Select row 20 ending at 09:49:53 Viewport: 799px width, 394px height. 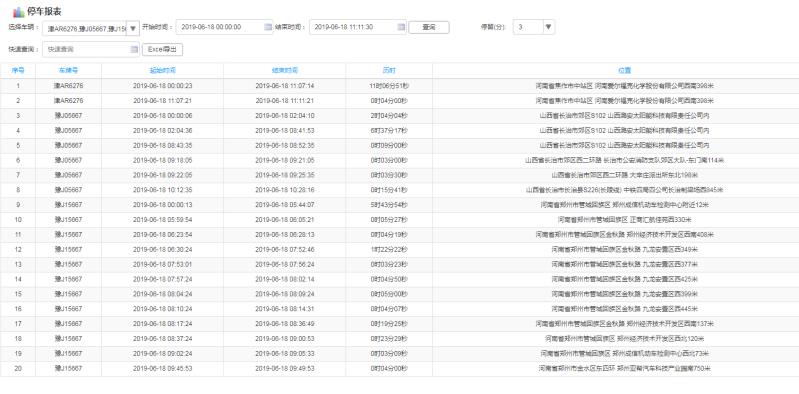click(400, 369)
